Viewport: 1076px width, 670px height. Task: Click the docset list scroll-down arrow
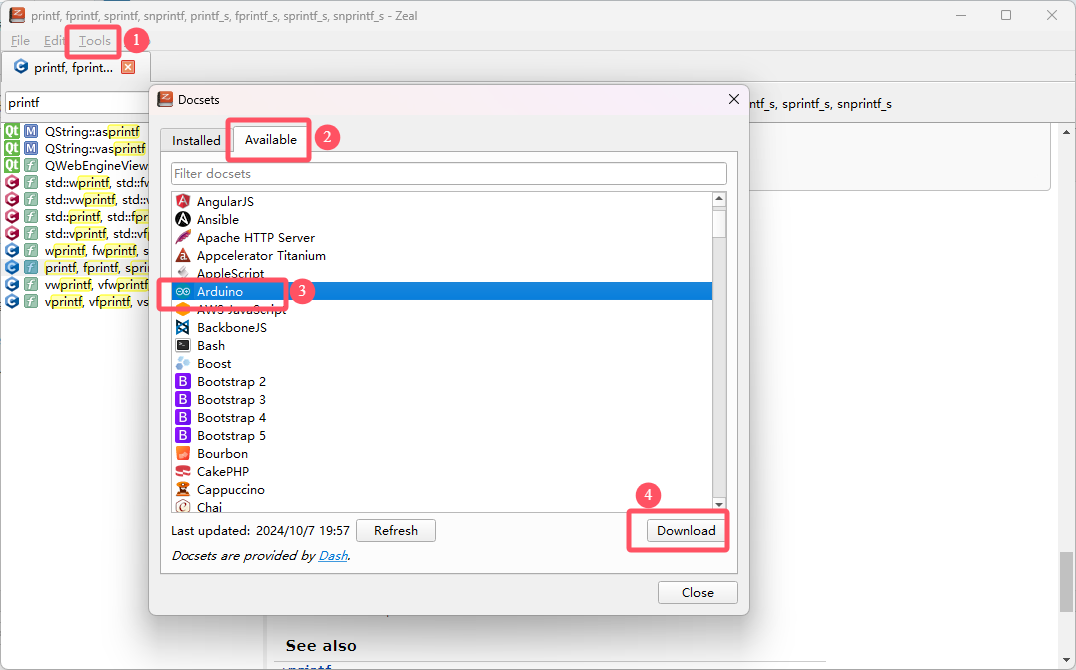(x=719, y=505)
